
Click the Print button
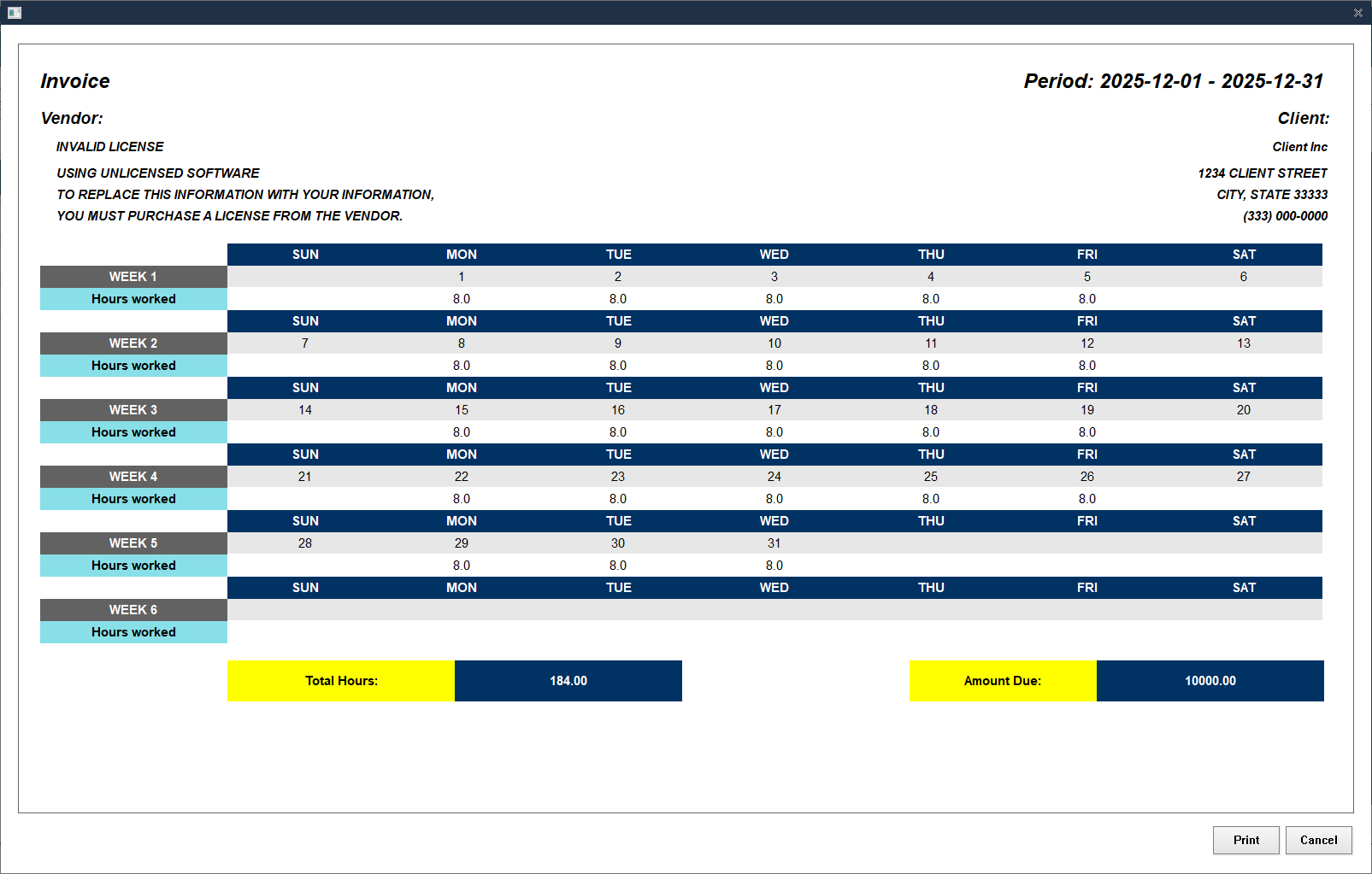pos(1245,840)
